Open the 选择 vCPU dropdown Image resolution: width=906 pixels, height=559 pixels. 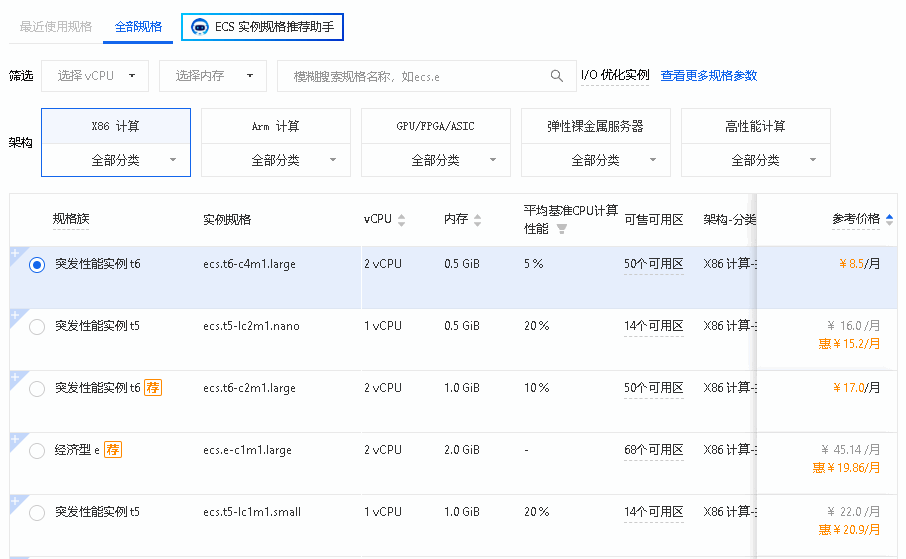[x=95, y=76]
